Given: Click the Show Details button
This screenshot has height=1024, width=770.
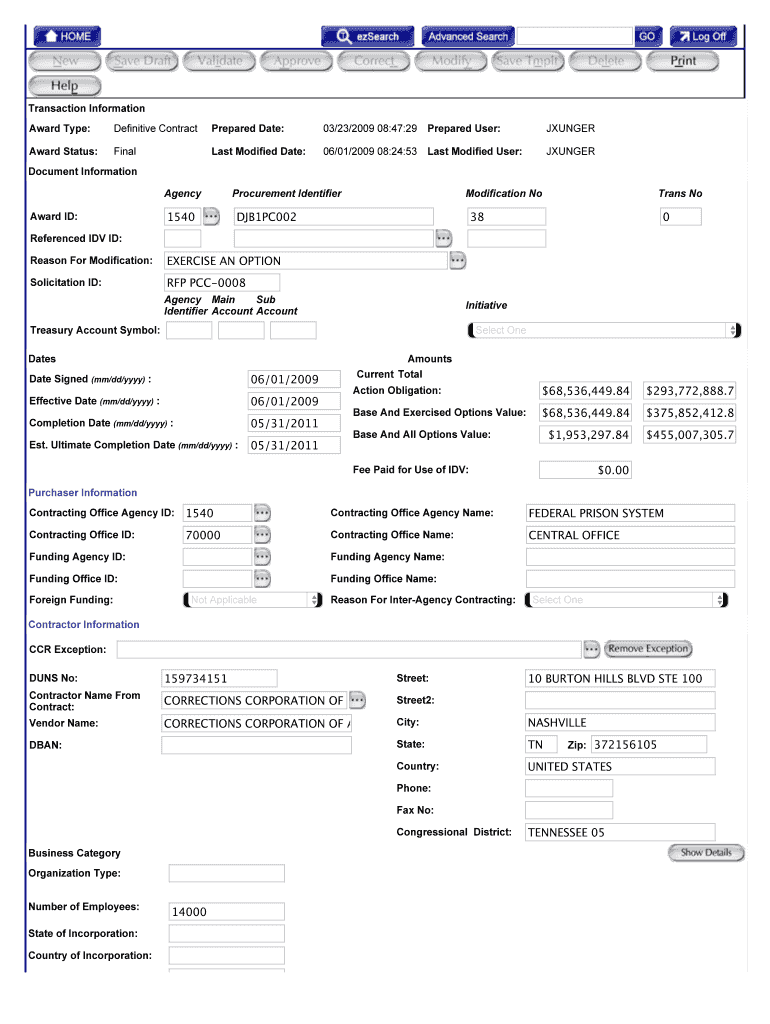Looking at the screenshot, I should [706, 853].
